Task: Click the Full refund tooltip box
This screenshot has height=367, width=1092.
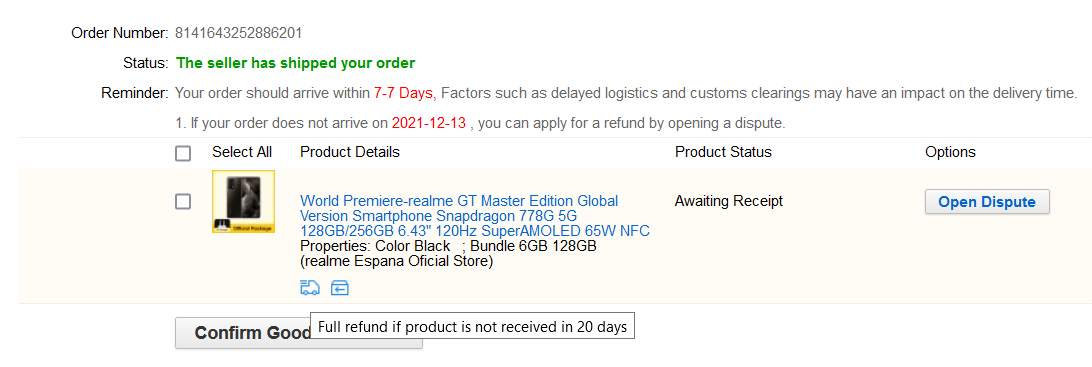Action: (x=472, y=327)
